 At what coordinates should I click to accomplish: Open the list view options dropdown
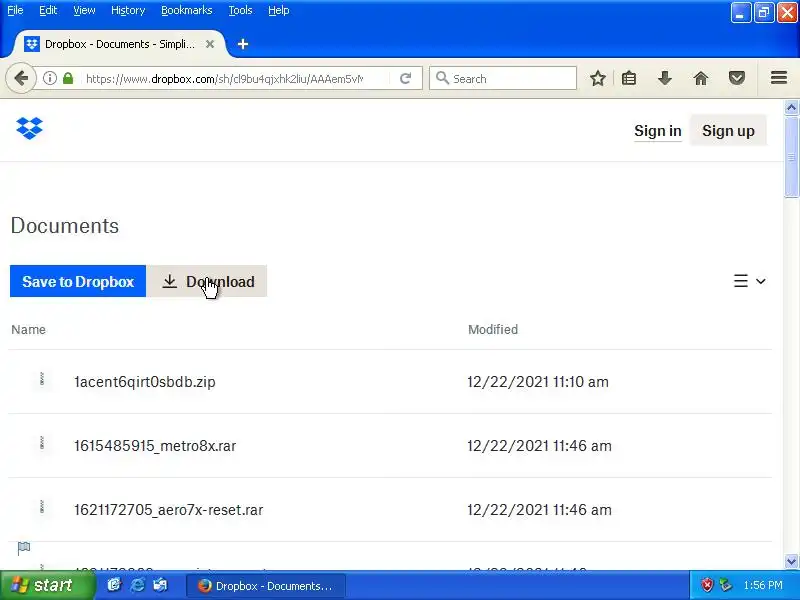pyautogui.click(x=749, y=281)
